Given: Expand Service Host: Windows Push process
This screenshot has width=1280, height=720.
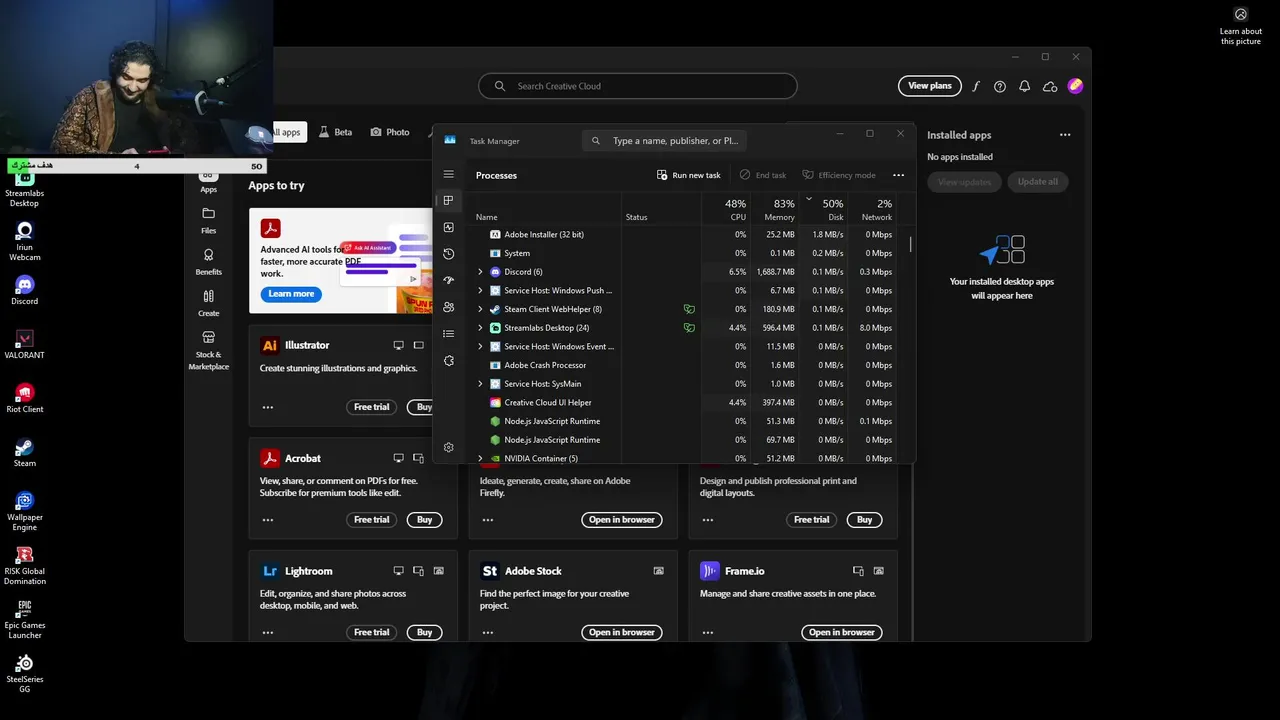Looking at the screenshot, I should [480, 290].
